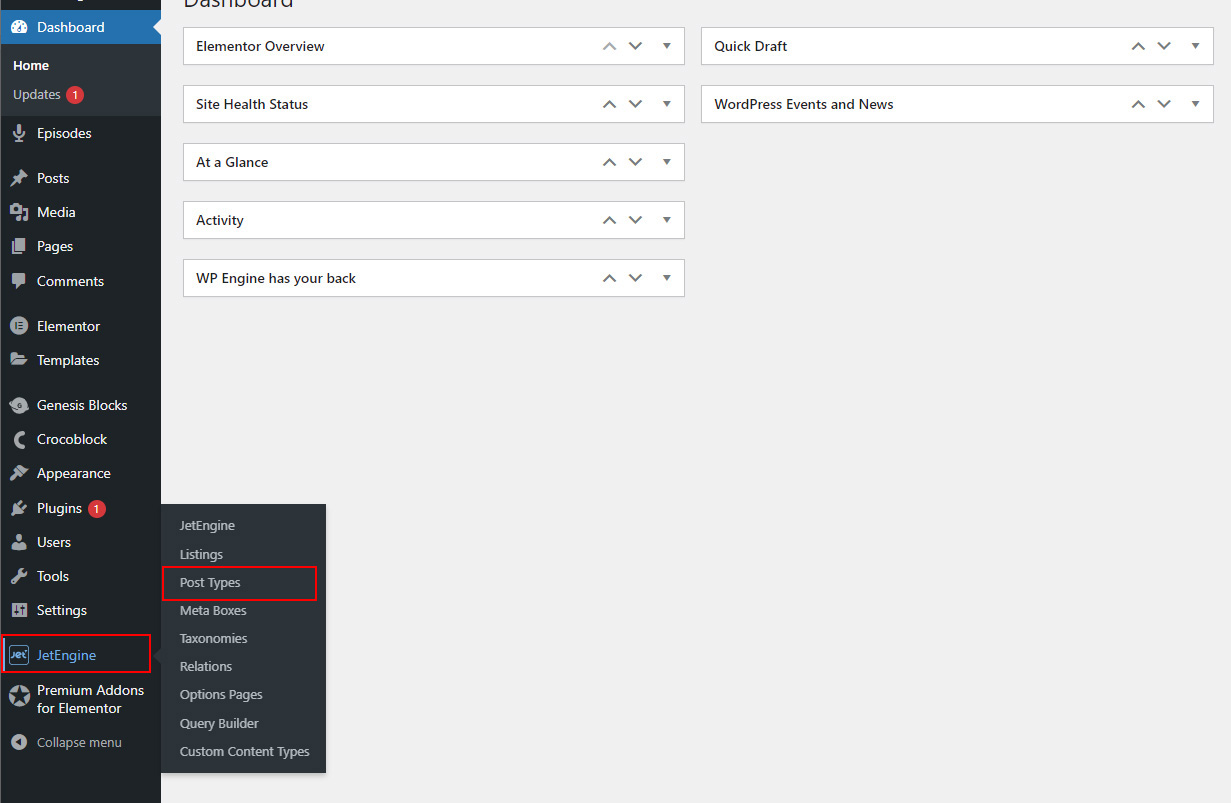This screenshot has width=1231, height=803.
Task: Open Options Pages submenu entry
Action: coord(221,695)
